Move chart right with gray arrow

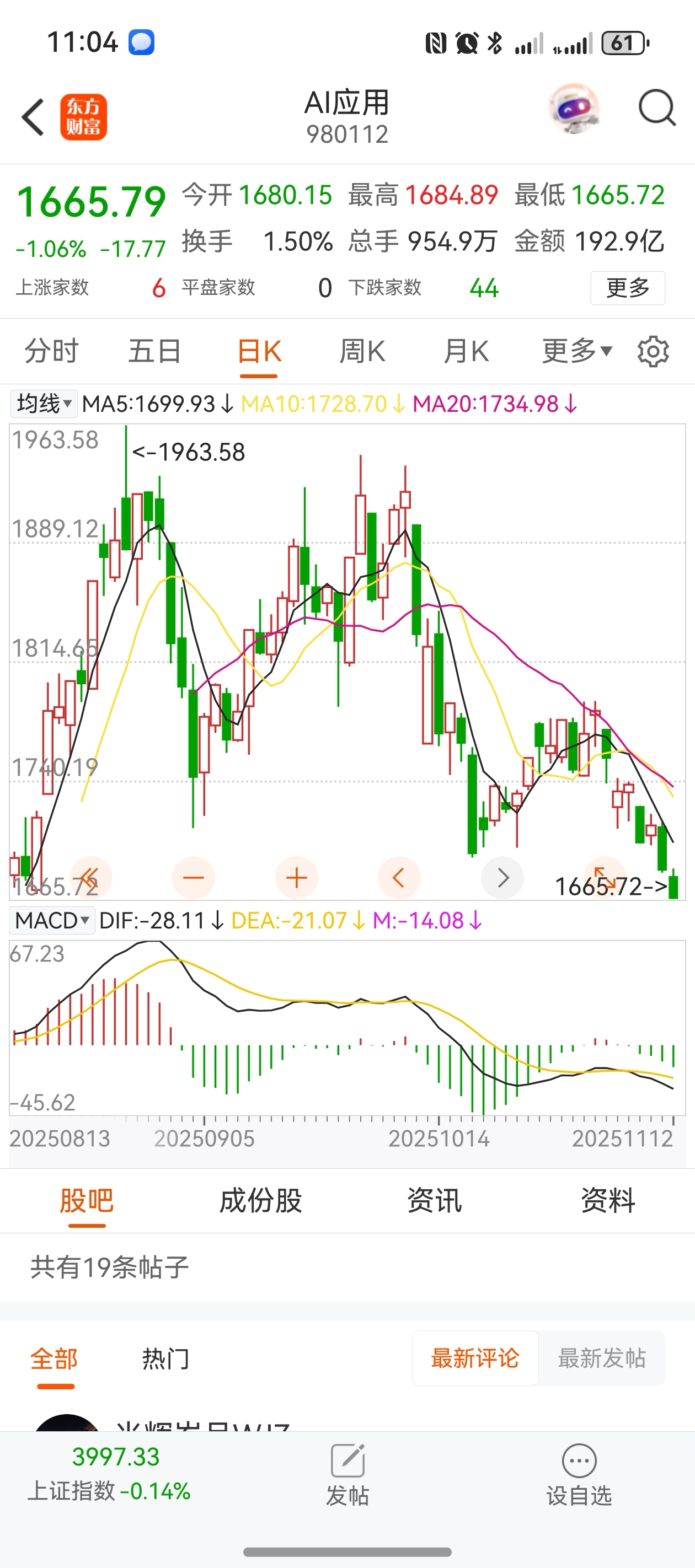(x=502, y=878)
